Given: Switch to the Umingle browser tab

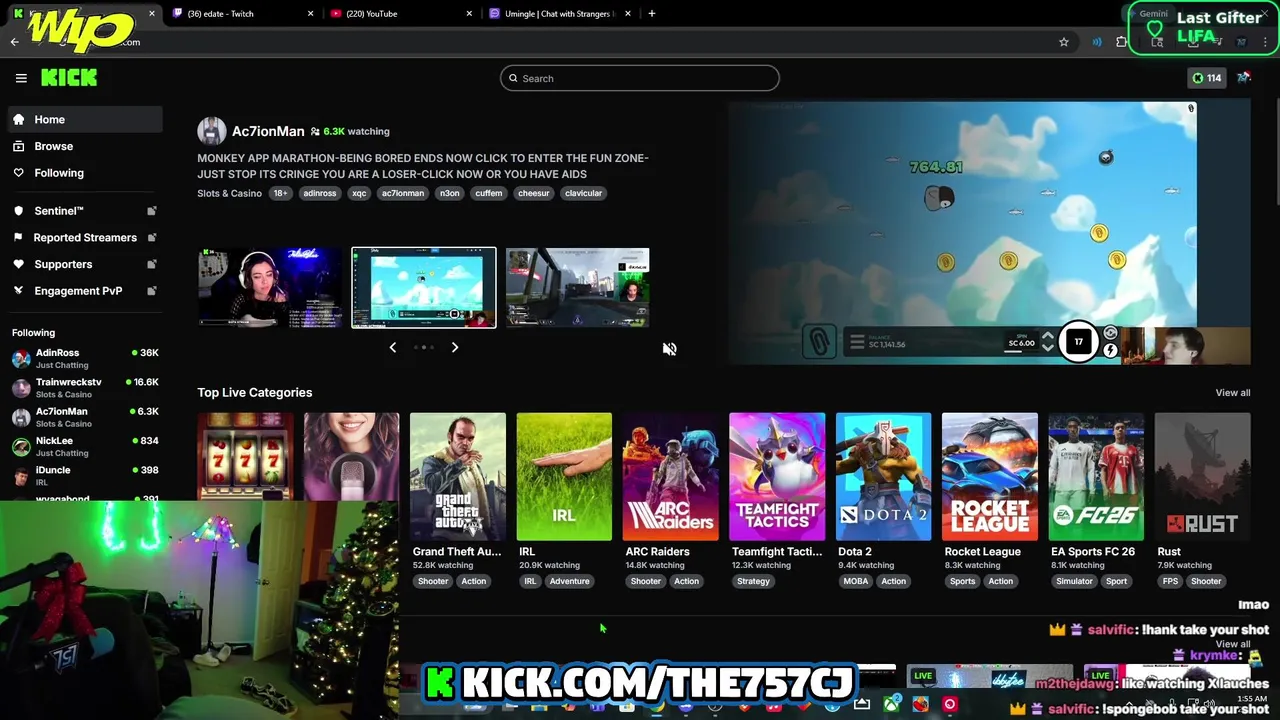Looking at the screenshot, I should [x=560, y=14].
